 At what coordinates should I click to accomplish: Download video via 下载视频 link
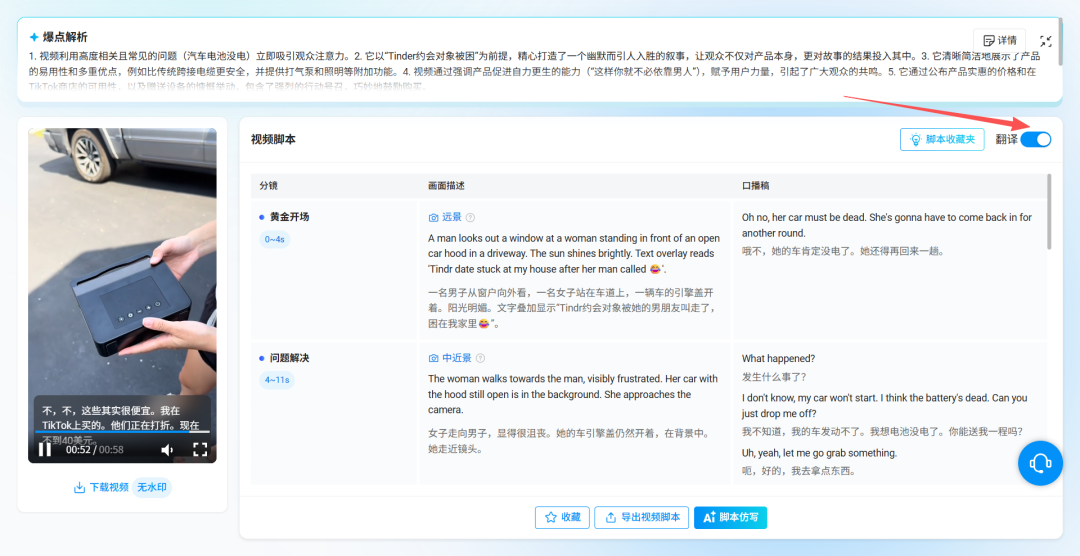point(101,487)
